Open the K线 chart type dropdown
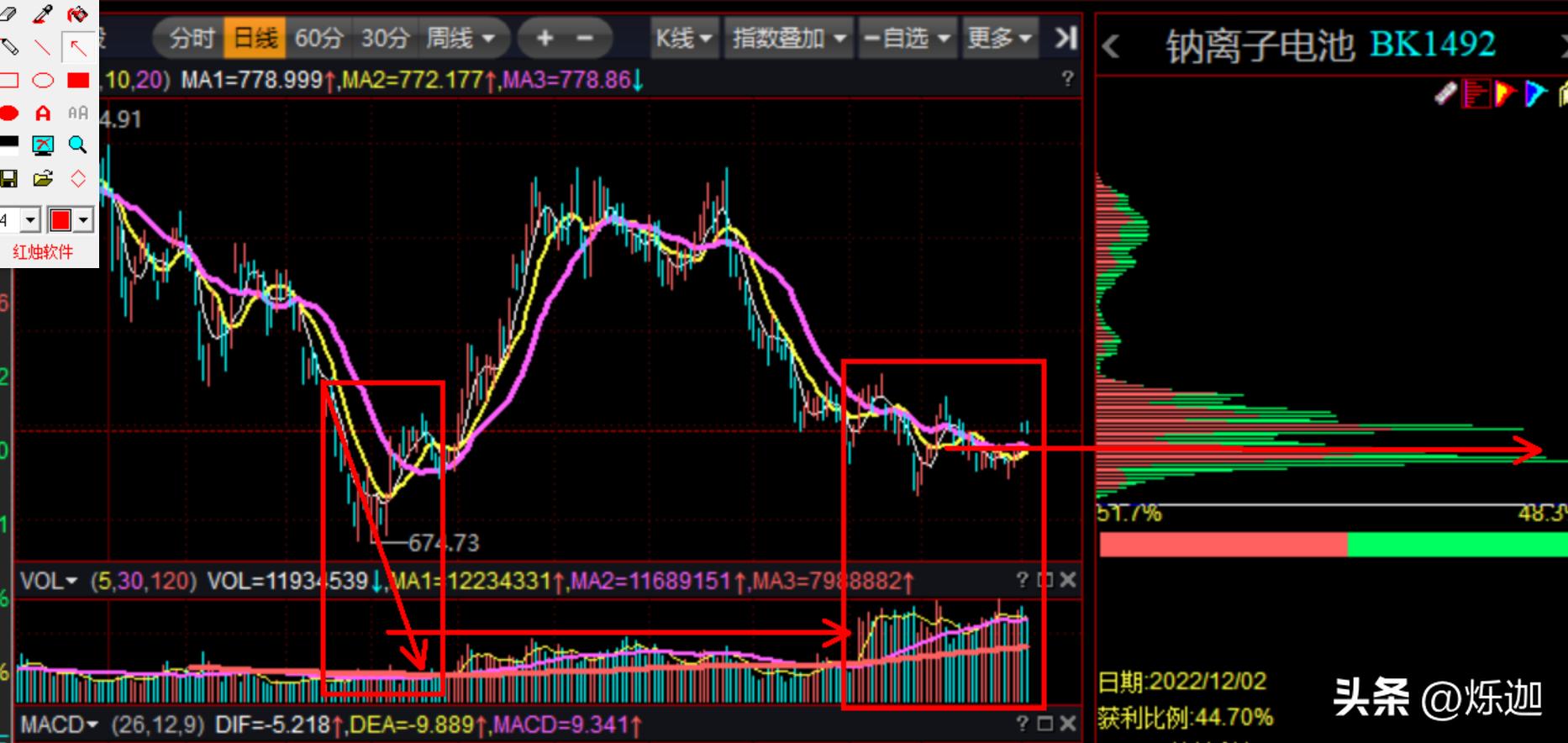 click(684, 38)
